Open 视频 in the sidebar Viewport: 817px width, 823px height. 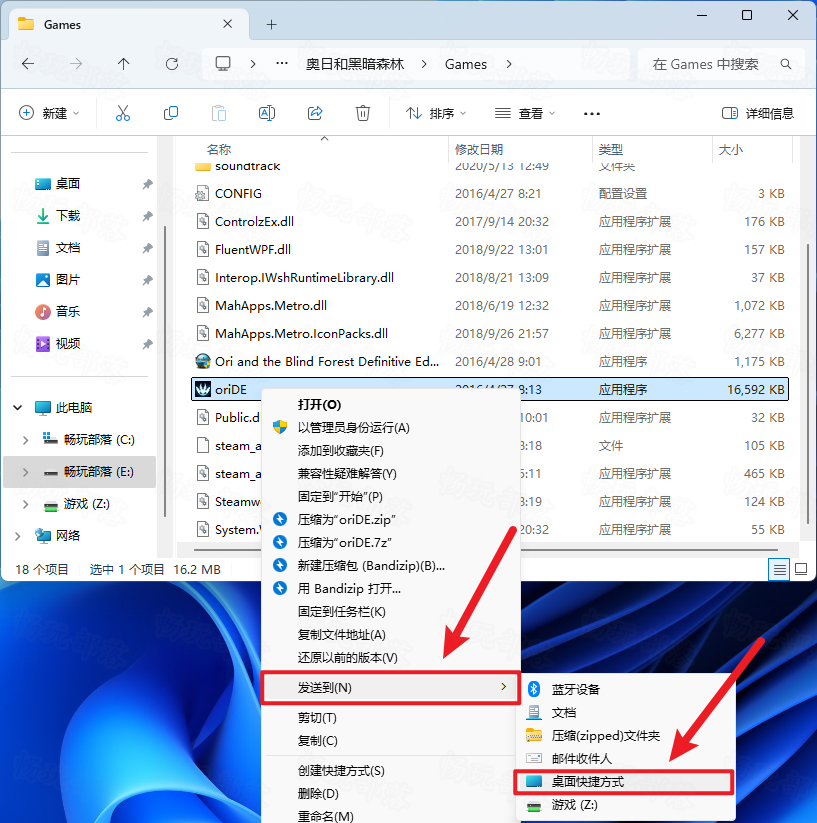point(68,344)
